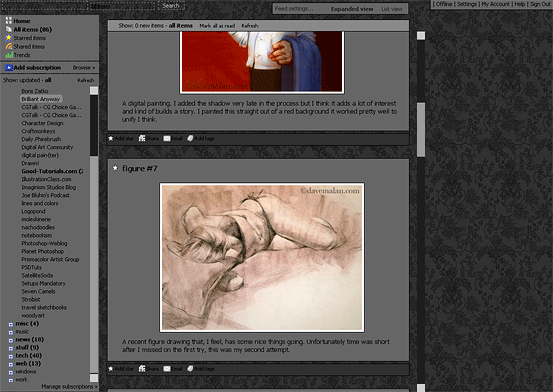
Task: Click the Add subscription plus icon
Action: click(8, 67)
